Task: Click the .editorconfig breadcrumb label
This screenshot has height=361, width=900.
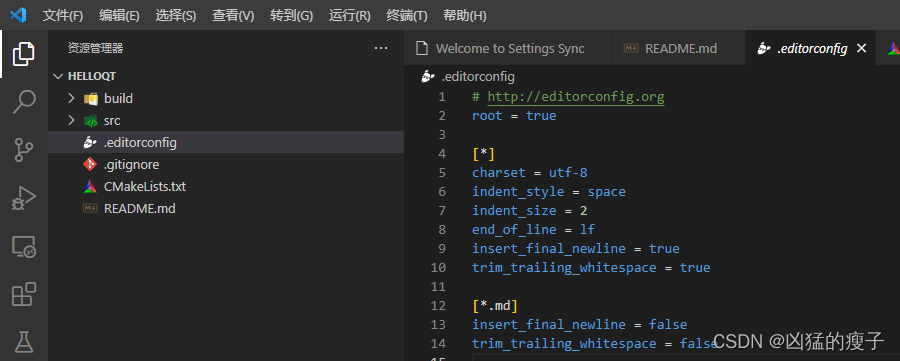Action: point(478,76)
